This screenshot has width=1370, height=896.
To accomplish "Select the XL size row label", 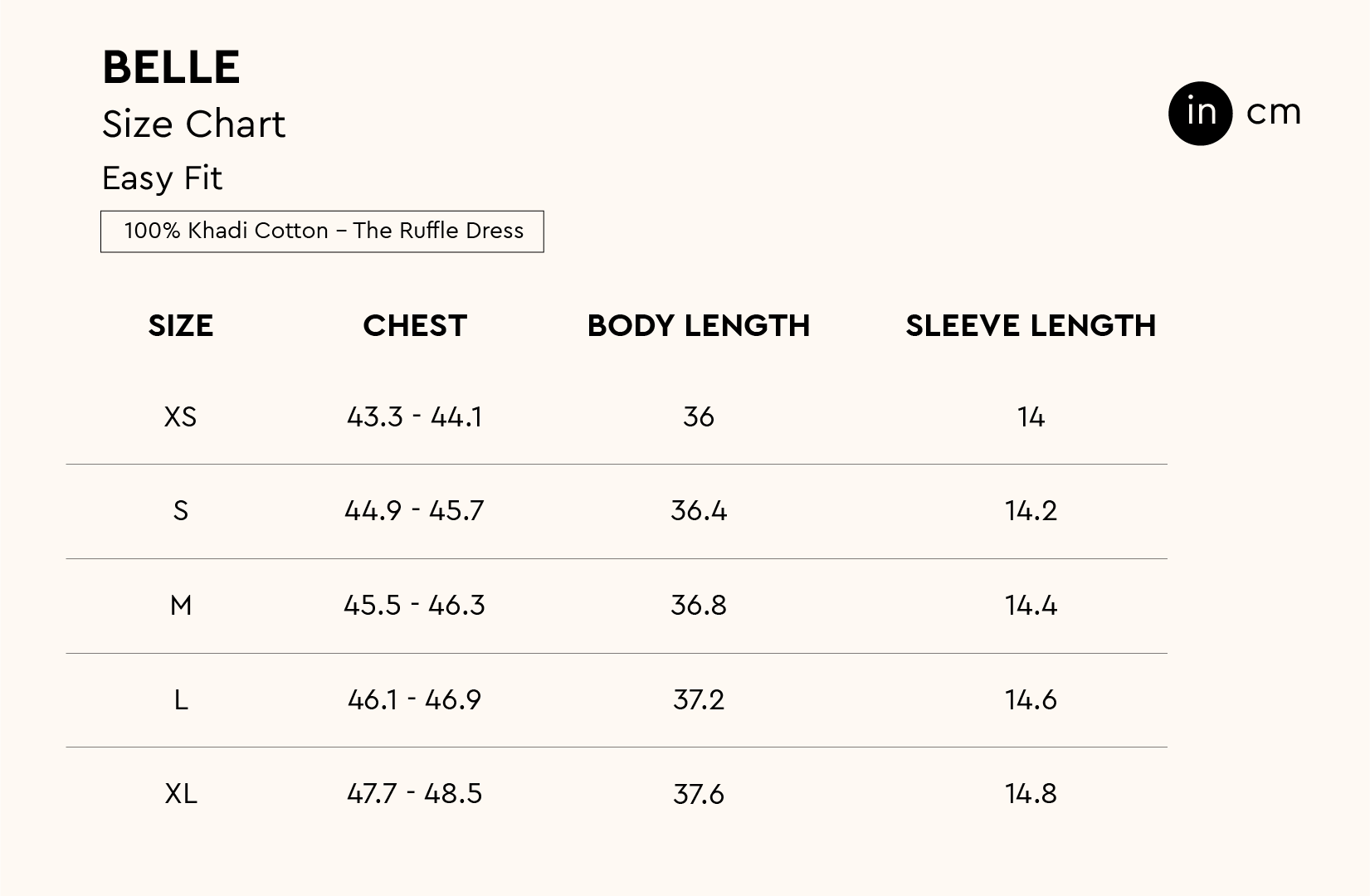I will click(x=181, y=794).
